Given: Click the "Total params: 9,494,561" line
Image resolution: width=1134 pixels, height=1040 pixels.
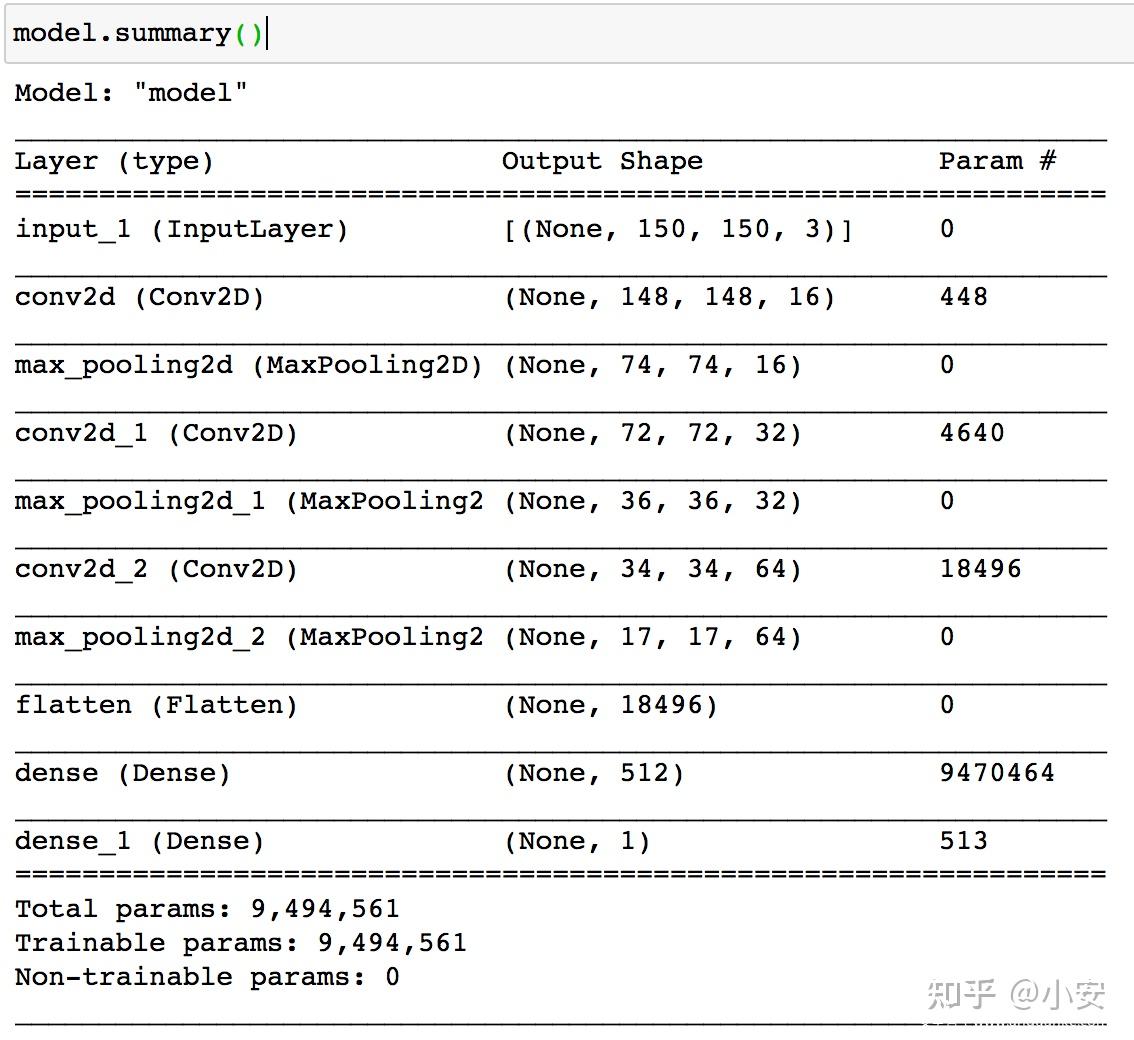Looking at the screenshot, I should (207, 910).
